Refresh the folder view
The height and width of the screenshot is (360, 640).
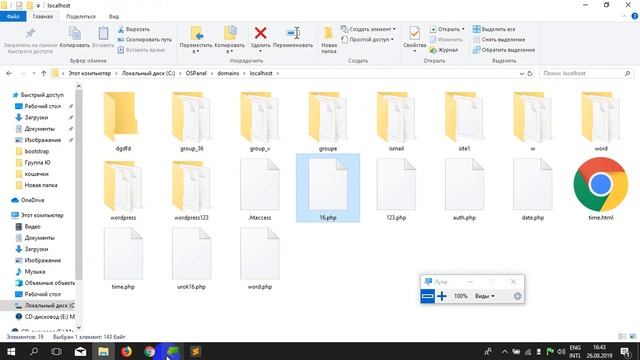(530, 73)
